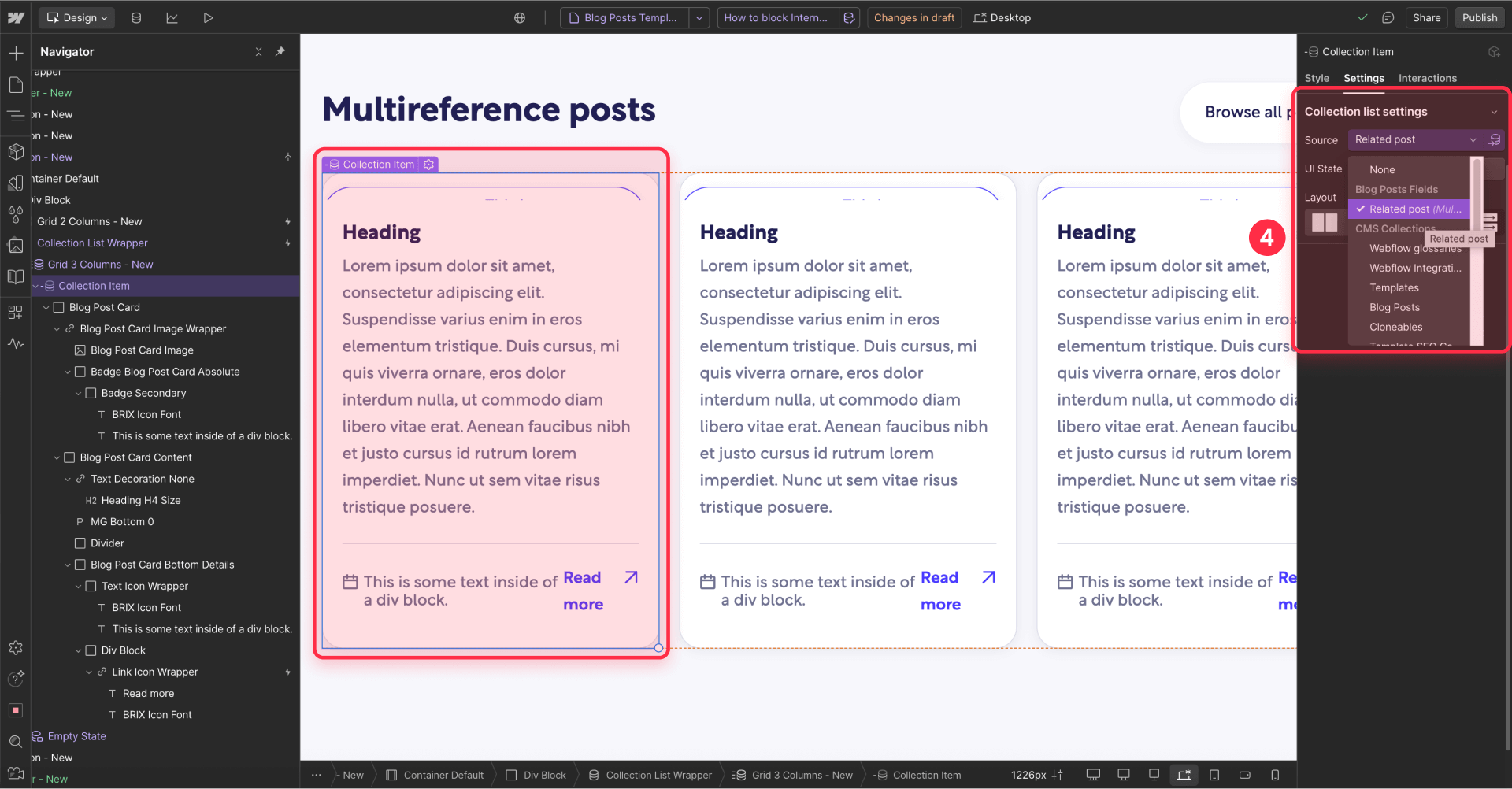Click the Webflow logo menu
This screenshot has height=789, width=1512.
click(x=16, y=17)
